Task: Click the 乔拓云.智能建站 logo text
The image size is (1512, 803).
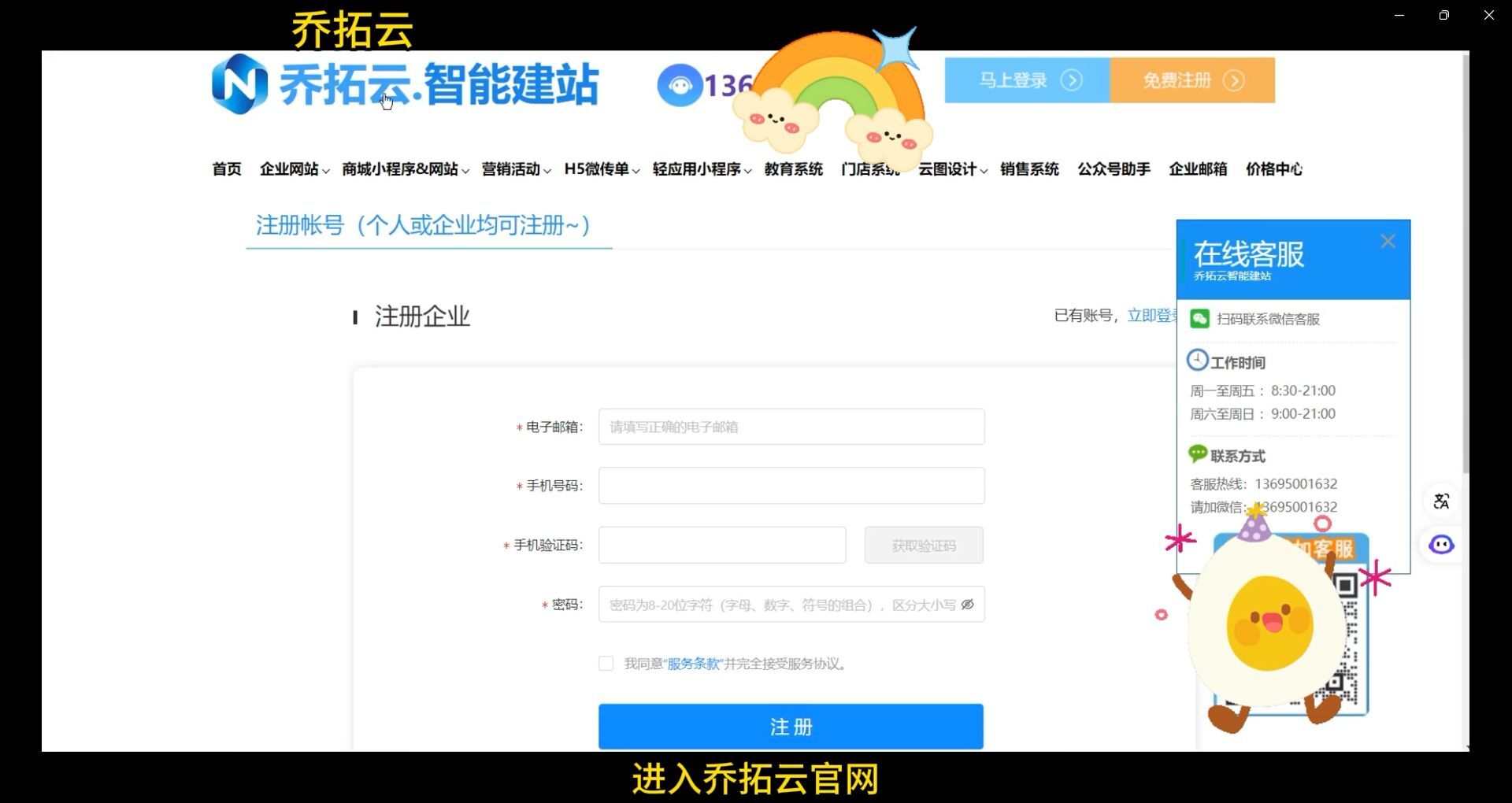Action: [x=439, y=85]
